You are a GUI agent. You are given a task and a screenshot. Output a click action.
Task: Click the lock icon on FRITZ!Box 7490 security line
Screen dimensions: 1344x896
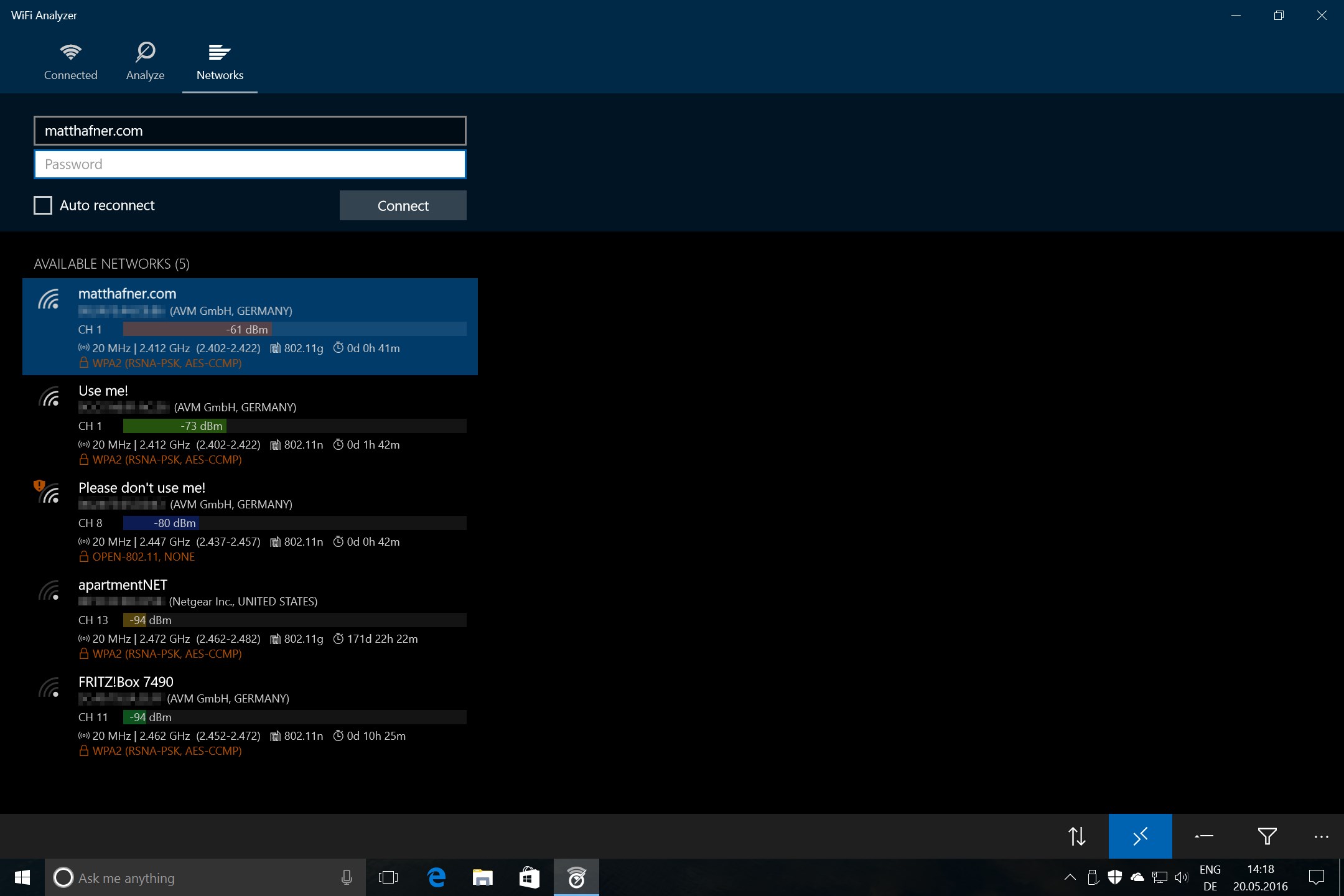pos(84,751)
